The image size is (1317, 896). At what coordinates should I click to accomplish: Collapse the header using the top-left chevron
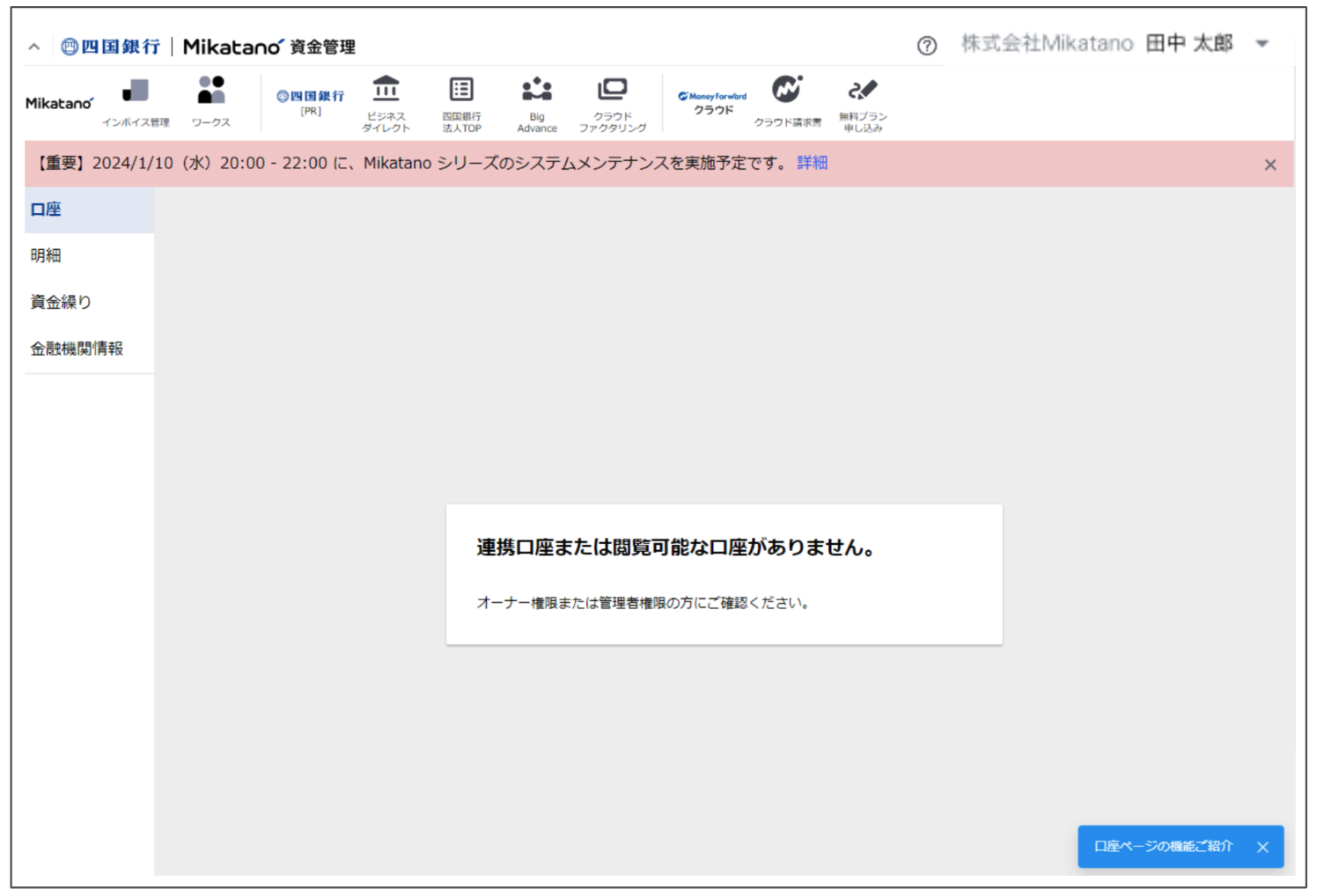click(34, 47)
